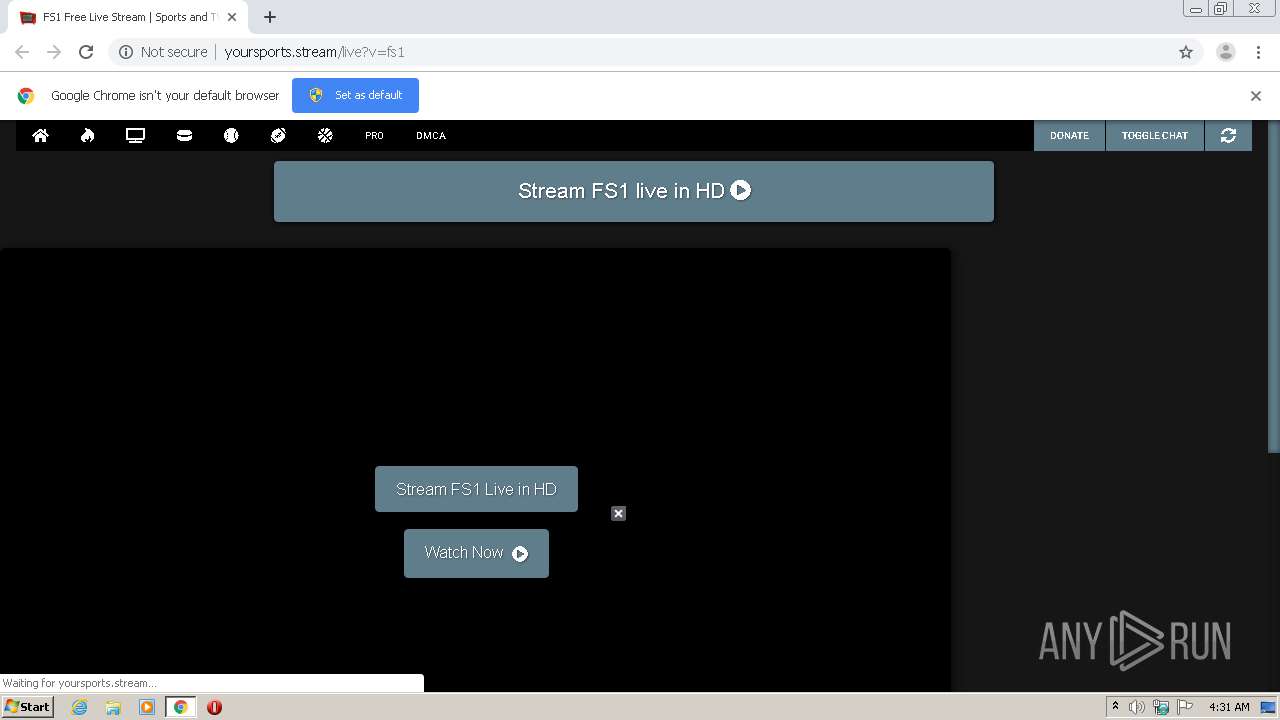
Task: Click the DONATE button
Action: coord(1069,135)
